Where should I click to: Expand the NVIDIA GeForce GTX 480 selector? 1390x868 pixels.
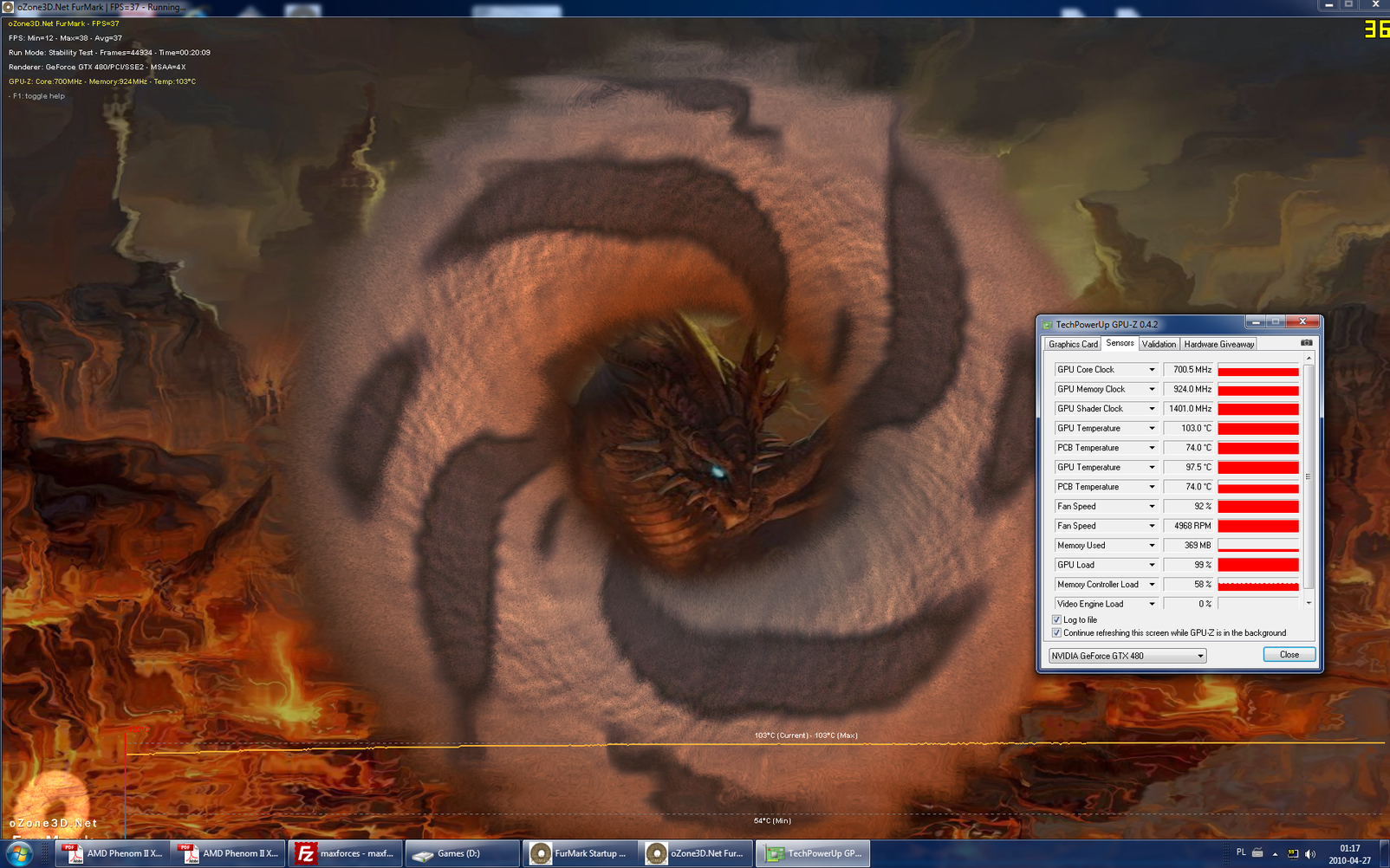pos(1200,656)
